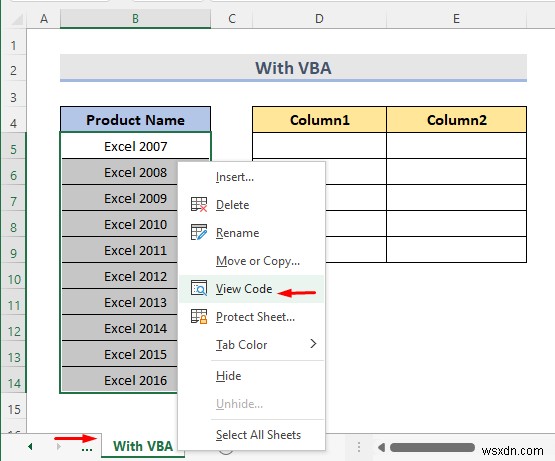Screen dimensions: 555x461
Task: Select column A header
Action: point(44,19)
